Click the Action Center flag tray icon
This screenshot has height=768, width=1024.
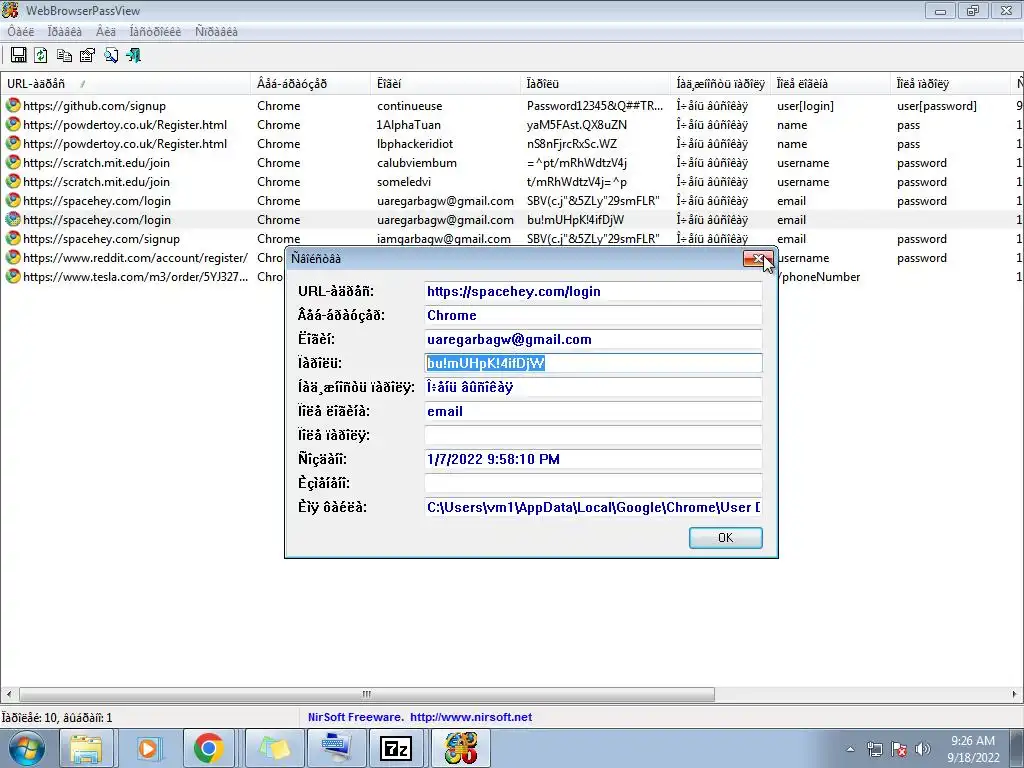pyautogui.click(x=899, y=749)
